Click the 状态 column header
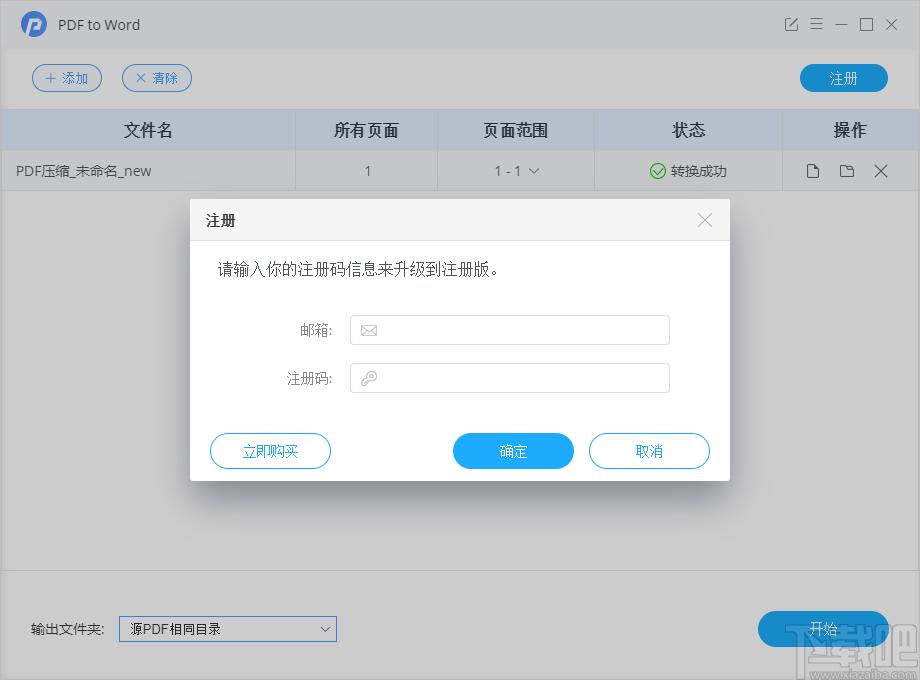Screen dimensions: 920x680 click(x=688, y=130)
